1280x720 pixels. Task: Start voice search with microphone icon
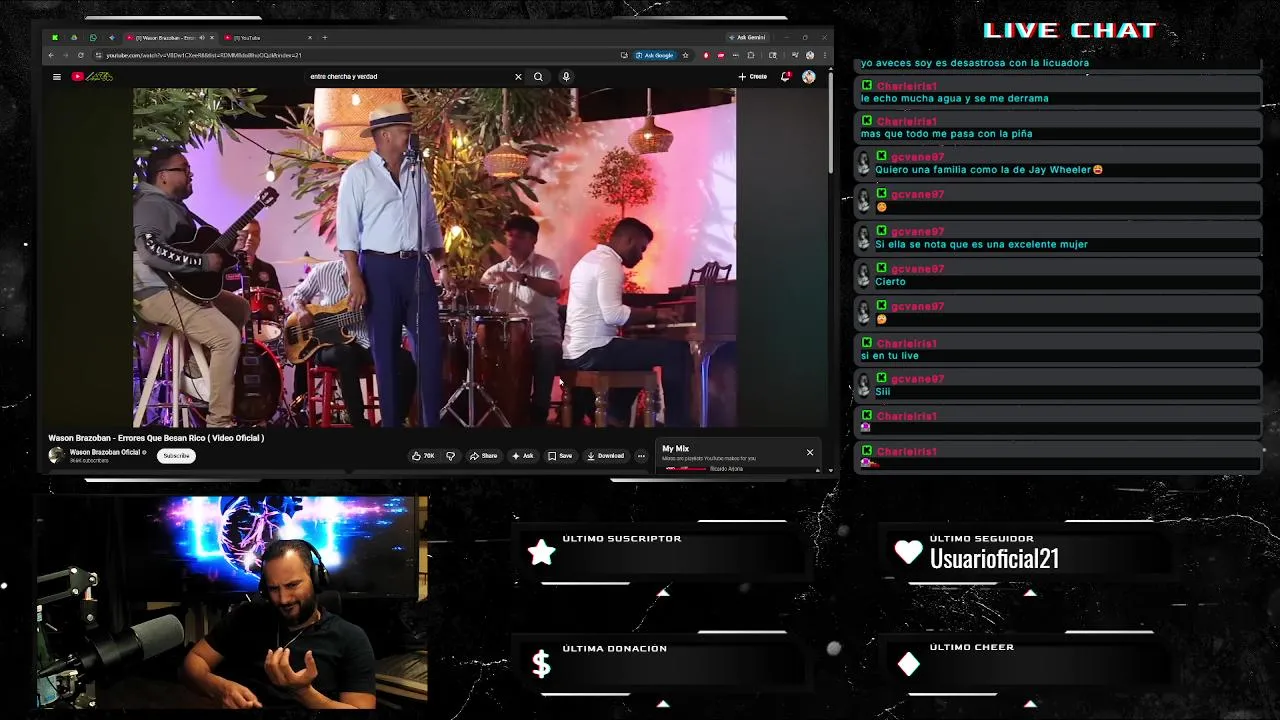566,77
